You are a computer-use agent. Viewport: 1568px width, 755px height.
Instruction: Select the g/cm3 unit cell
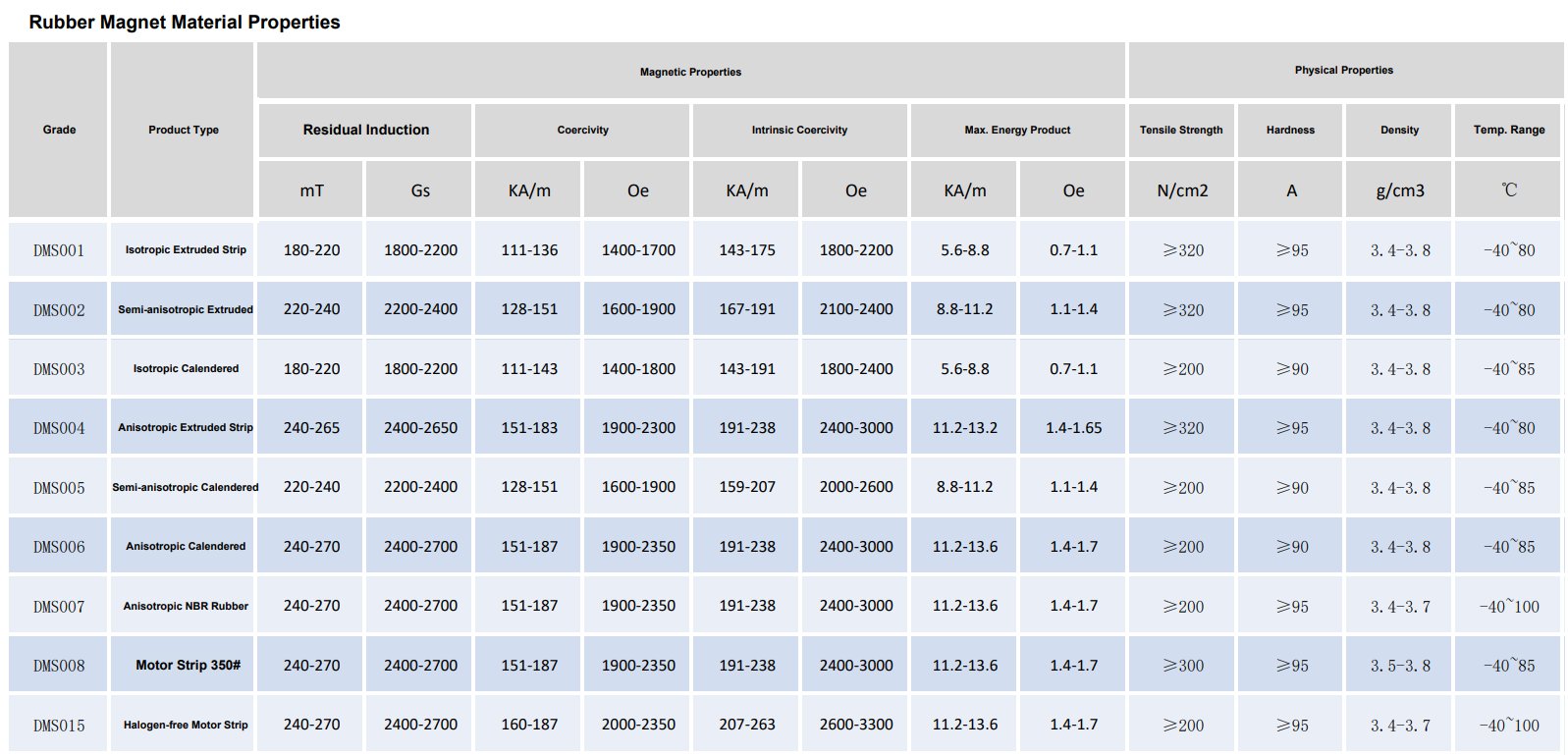click(1400, 190)
